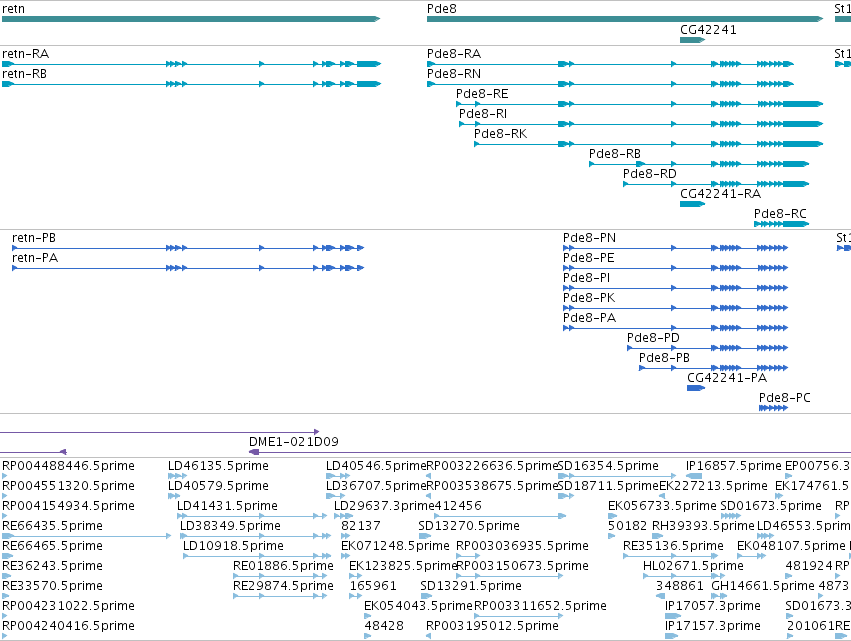Select EST RP004488446.5prime
This screenshot has width=851, height=641.
[68, 466]
